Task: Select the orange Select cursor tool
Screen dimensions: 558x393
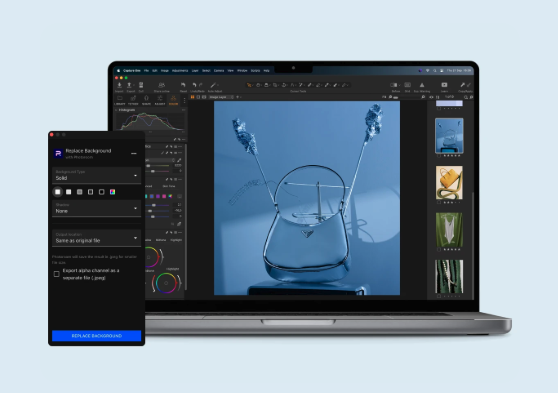Action: tap(249, 85)
